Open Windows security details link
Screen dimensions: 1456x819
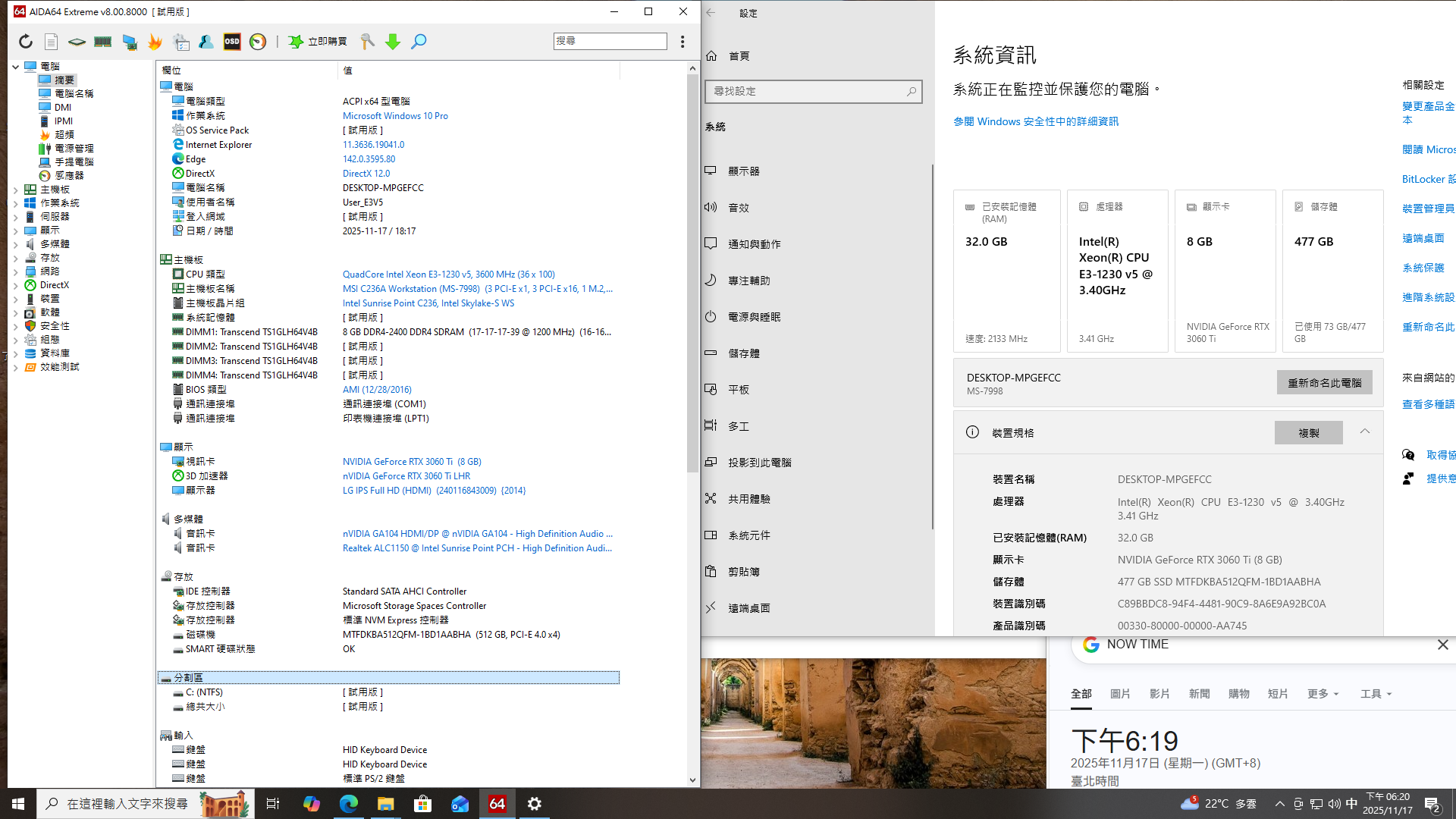coord(1035,121)
